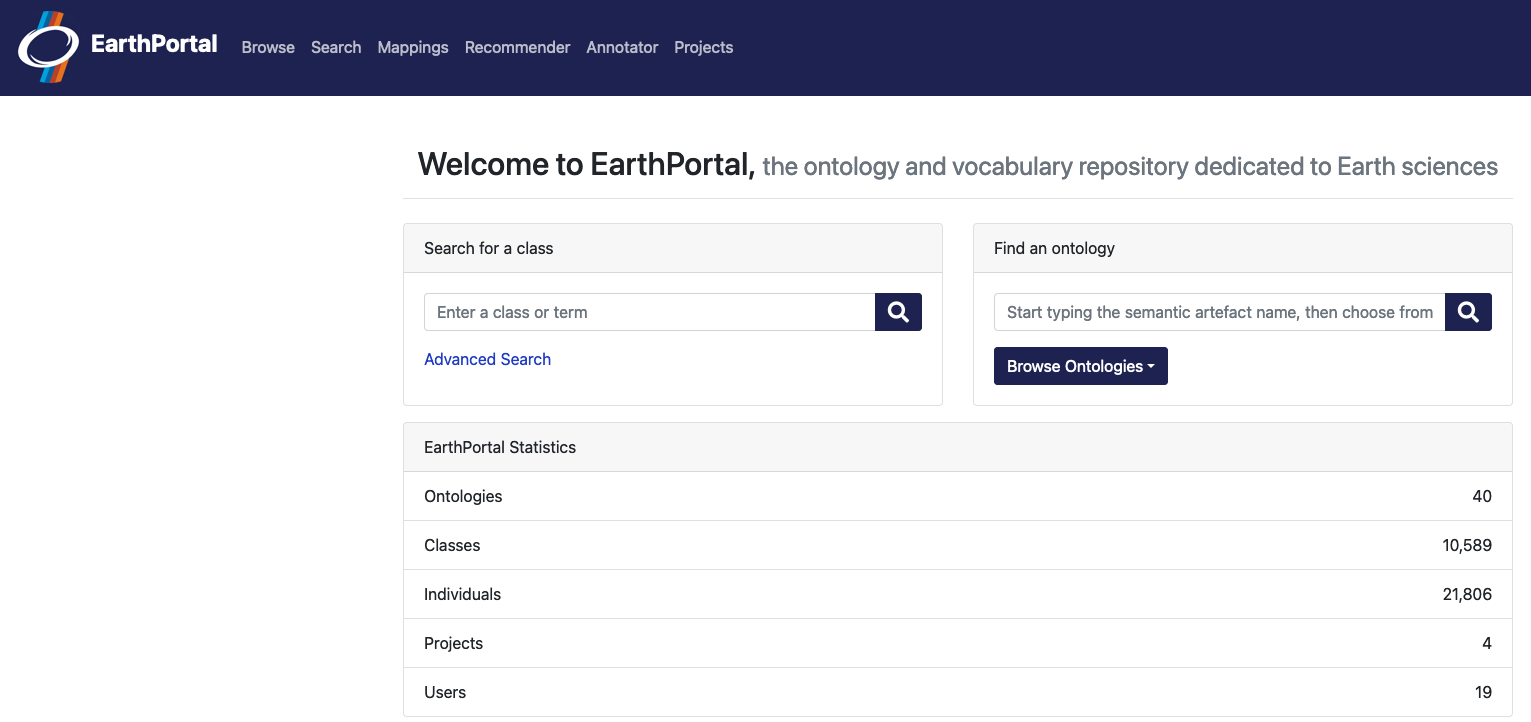Click the 'EarthPortal Statistics' panel header
Screen dimensions: 1531x722
pyautogui.click(x=958, y=447)
